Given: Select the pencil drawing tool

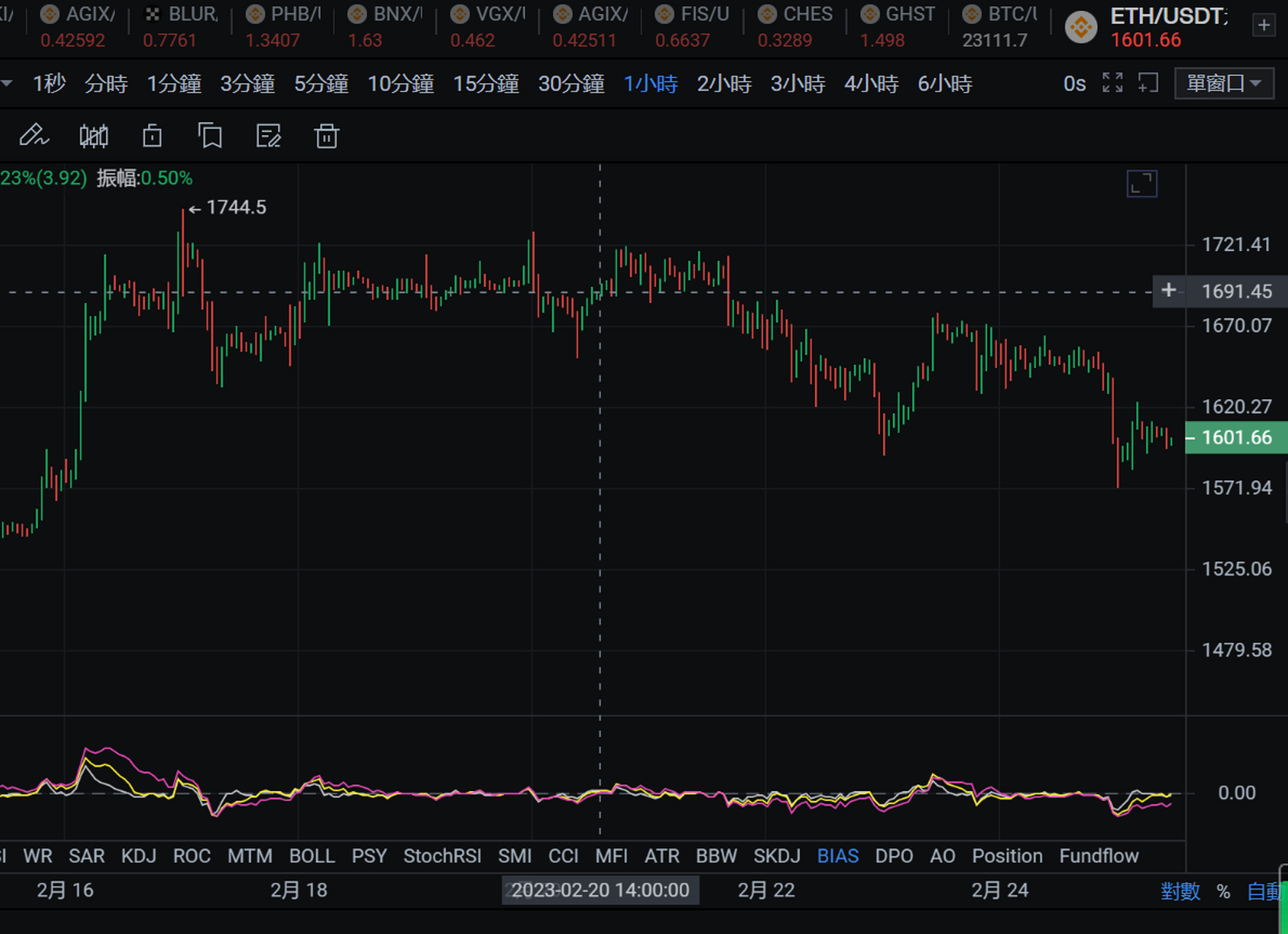Looking at the screenshot, I should click(33, 136).
